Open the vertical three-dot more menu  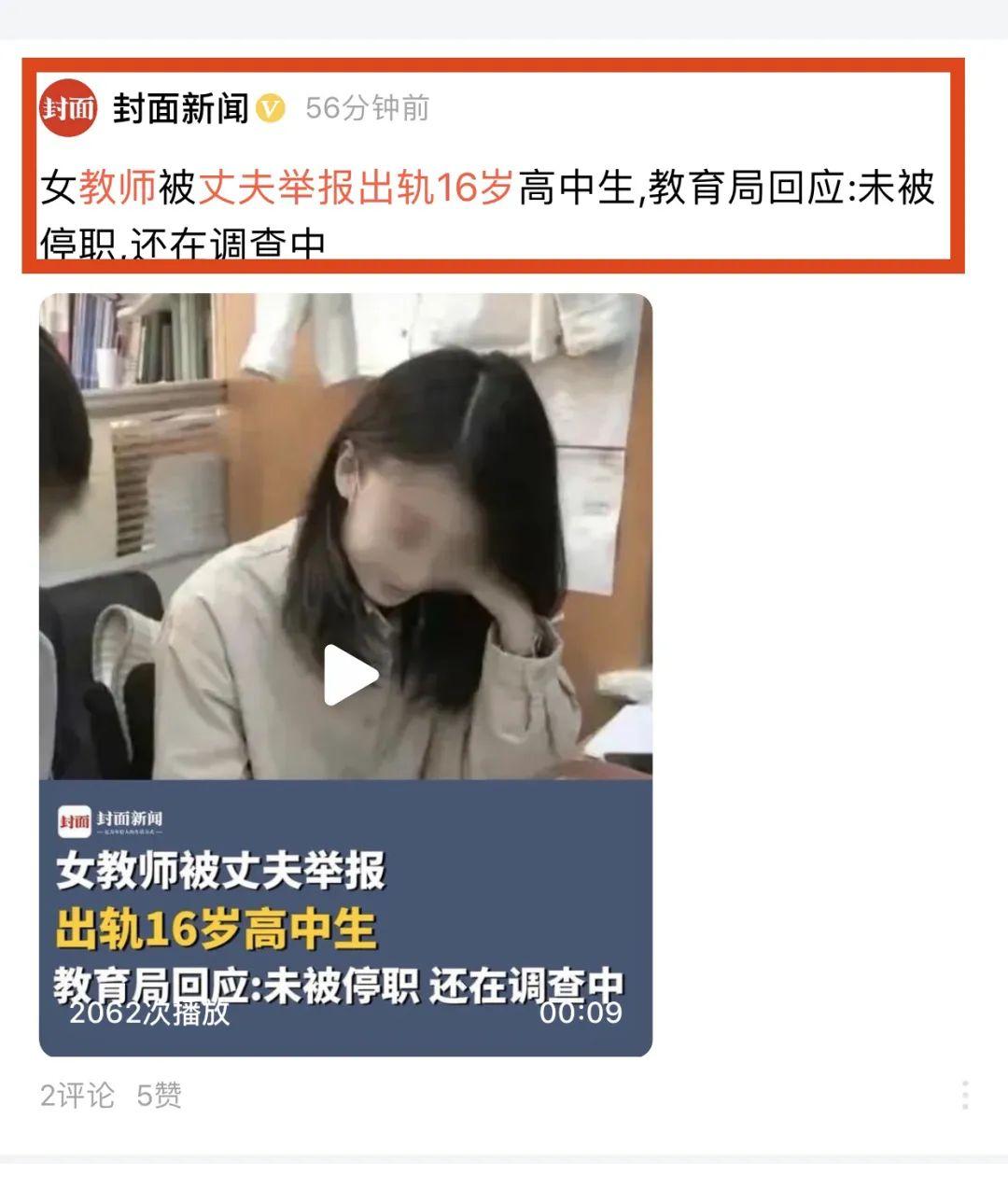pyautogui.click(x=965, y=1095)
